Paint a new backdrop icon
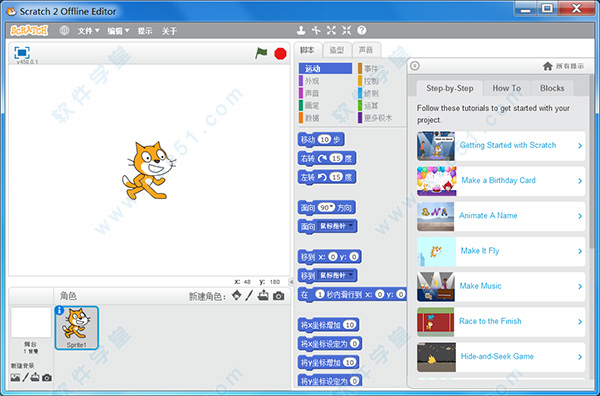The height and width of the screenshot is (396, 600). 25,377
